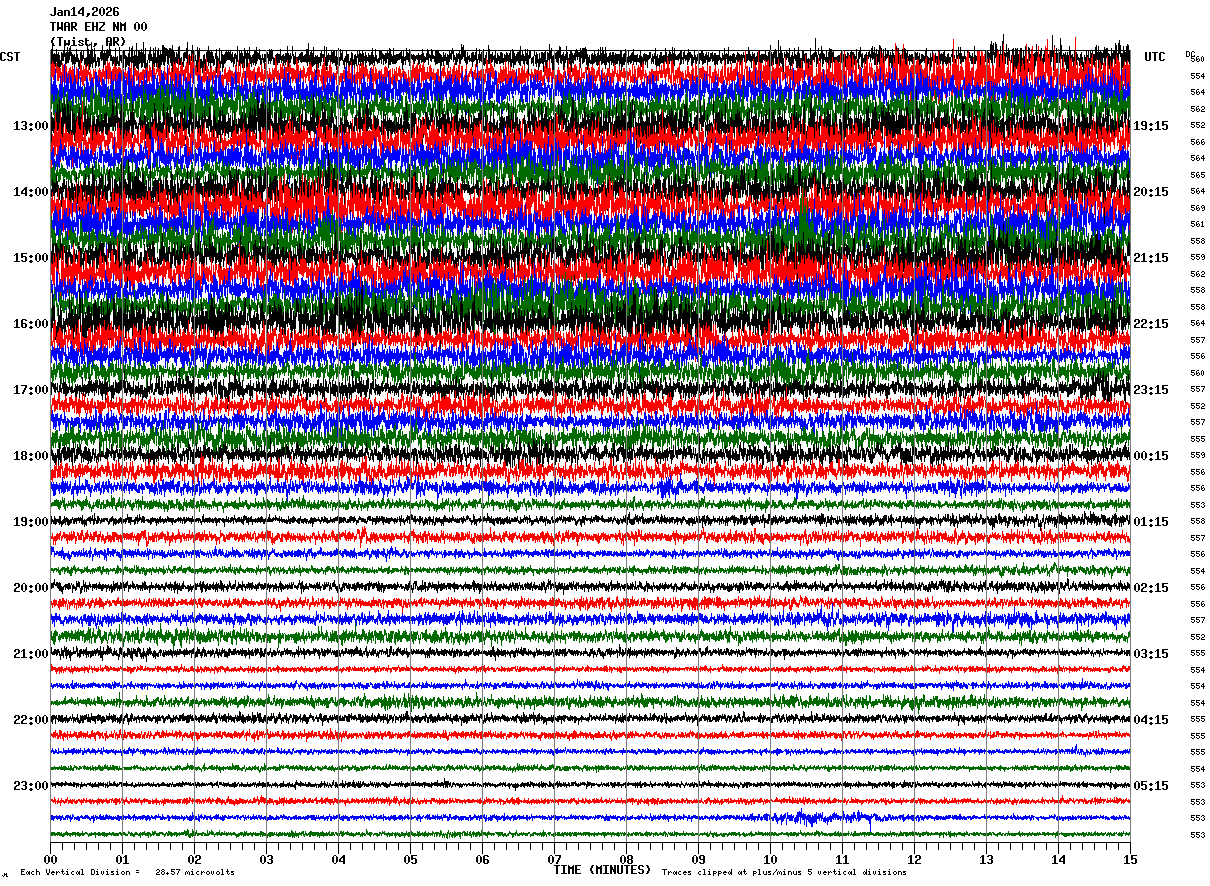Click the 21:15 UTC time label
The height and width of the screenshot is (886, 1210).
1151,258
